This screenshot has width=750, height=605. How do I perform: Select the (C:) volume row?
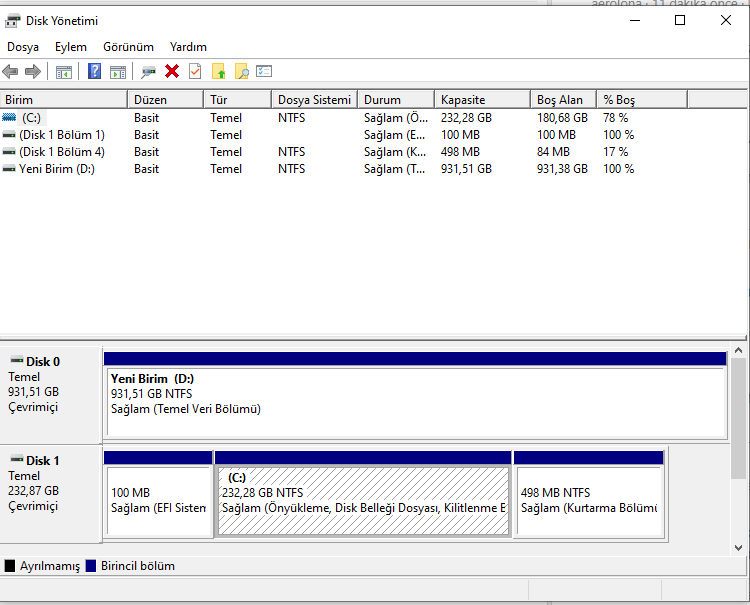pyautogui.click(x=343, y=118)
